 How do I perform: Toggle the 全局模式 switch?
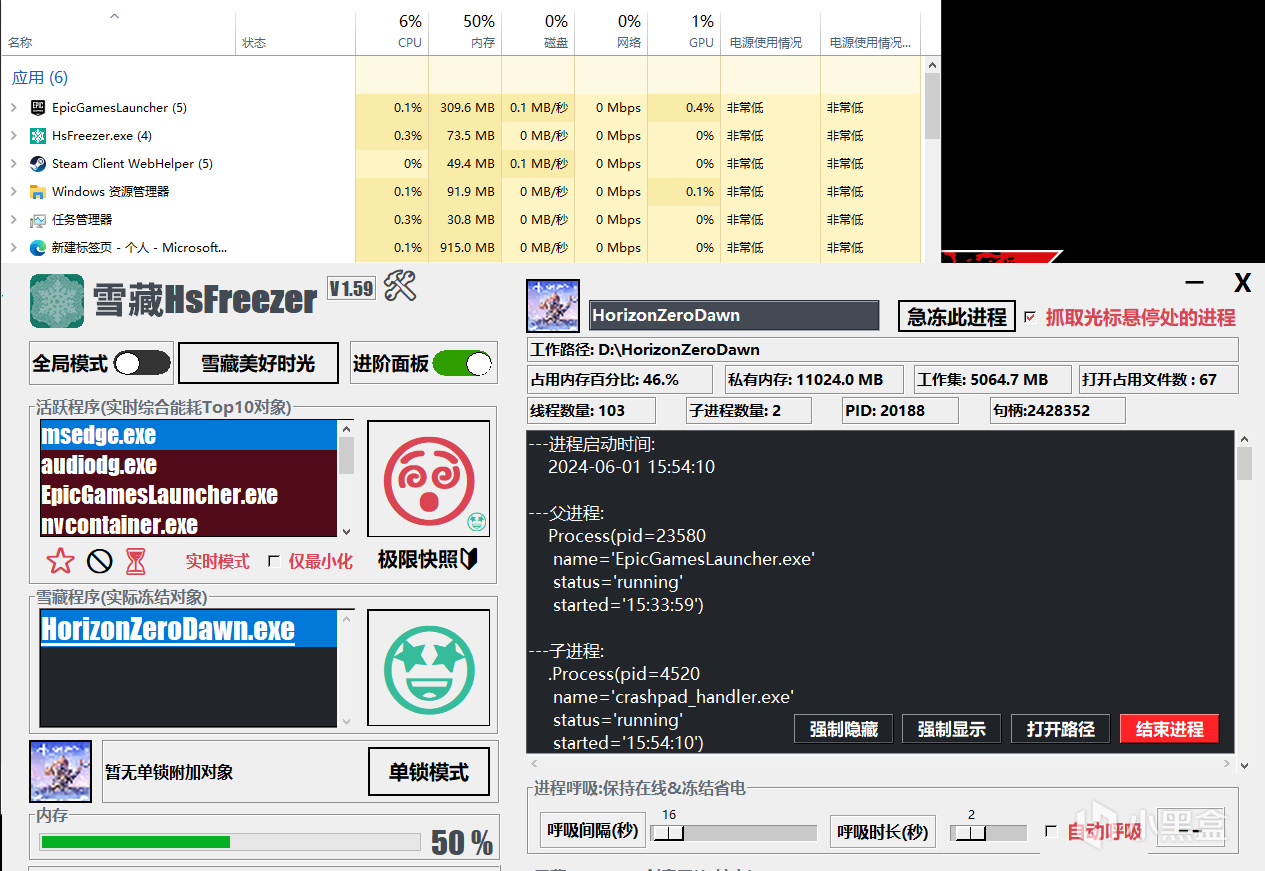[142, 363]
